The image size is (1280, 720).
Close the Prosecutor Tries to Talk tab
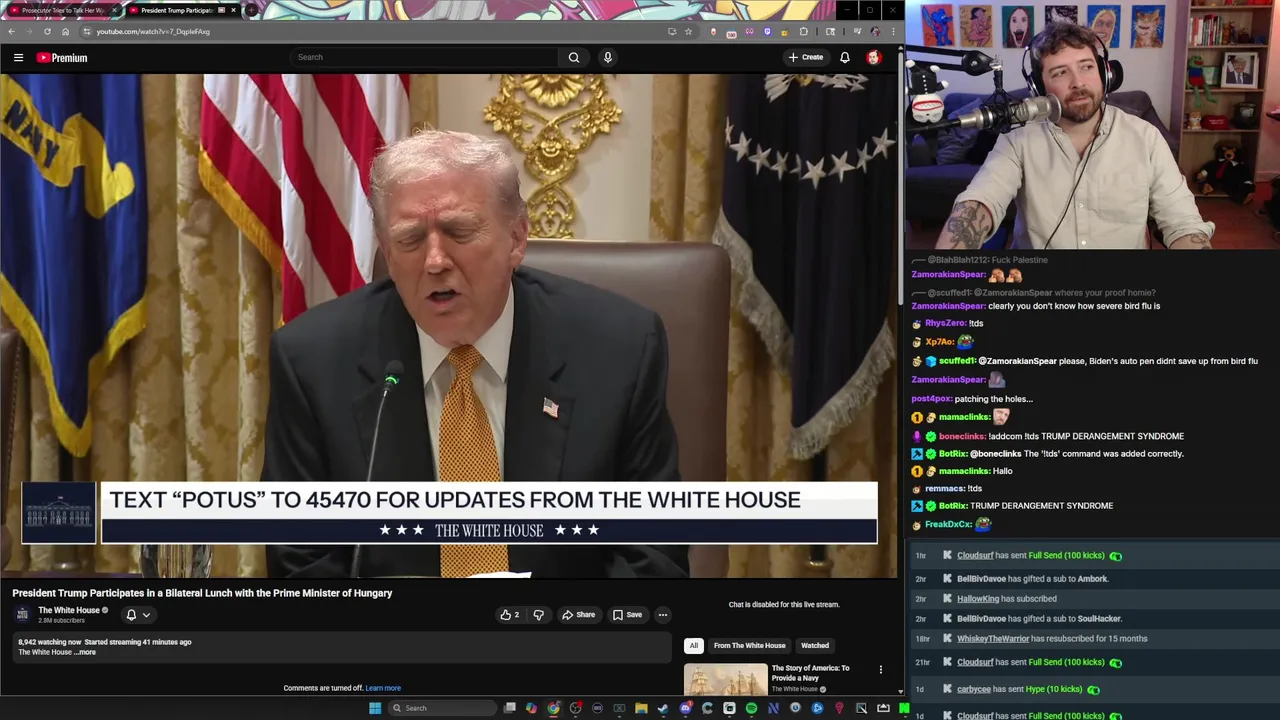click(x=114, y=10)
